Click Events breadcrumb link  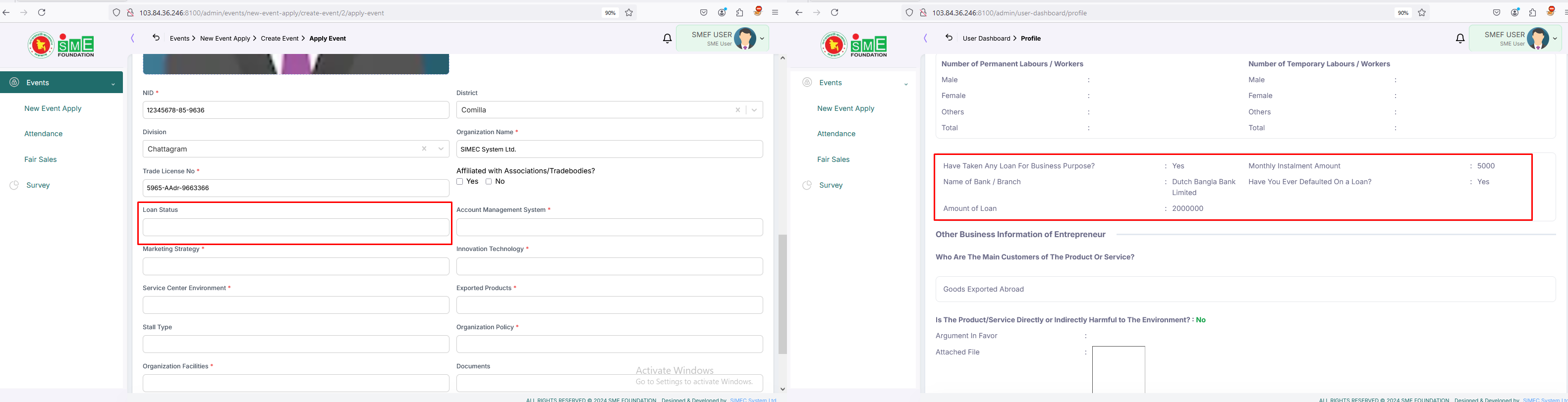[x=179, y=38]
